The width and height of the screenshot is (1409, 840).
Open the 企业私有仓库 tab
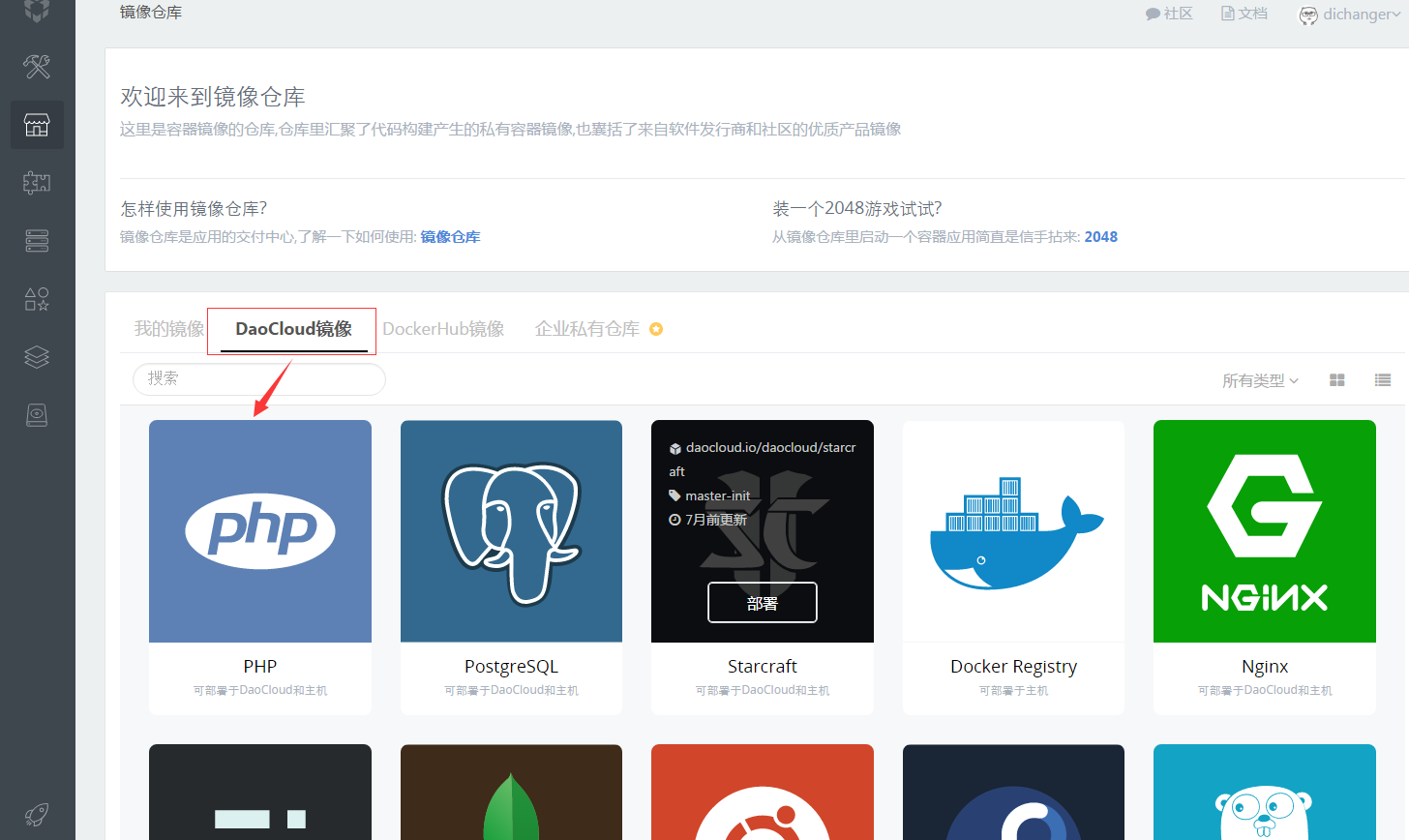[x=587, y=329]
